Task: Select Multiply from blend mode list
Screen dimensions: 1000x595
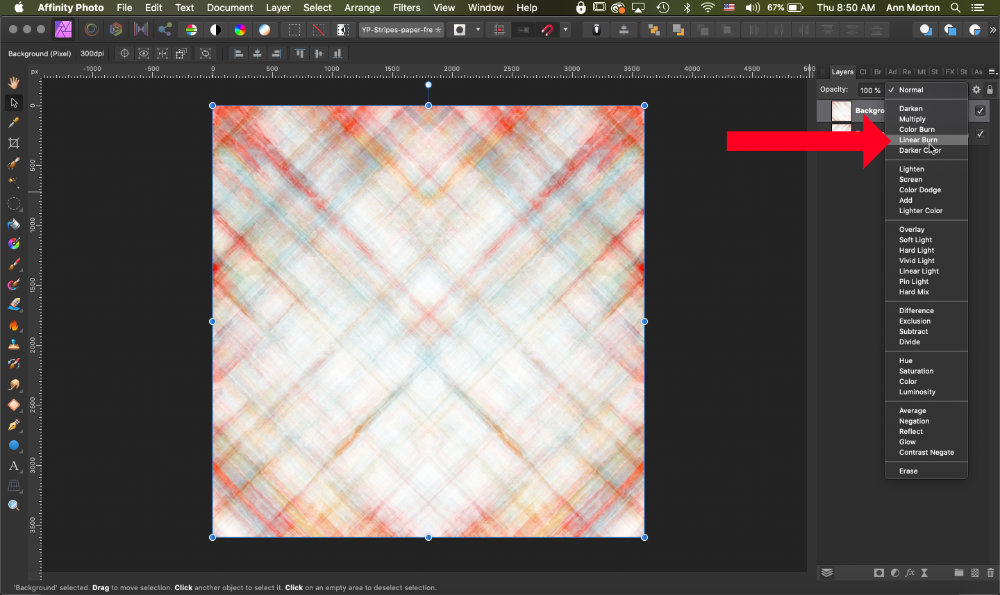Action: 912,119
